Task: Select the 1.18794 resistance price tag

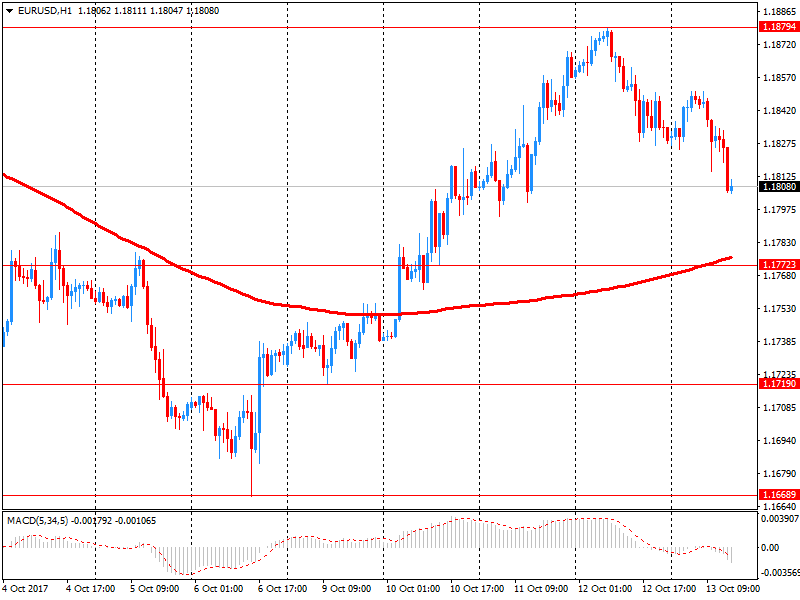Action: click(x=779, y=27)
